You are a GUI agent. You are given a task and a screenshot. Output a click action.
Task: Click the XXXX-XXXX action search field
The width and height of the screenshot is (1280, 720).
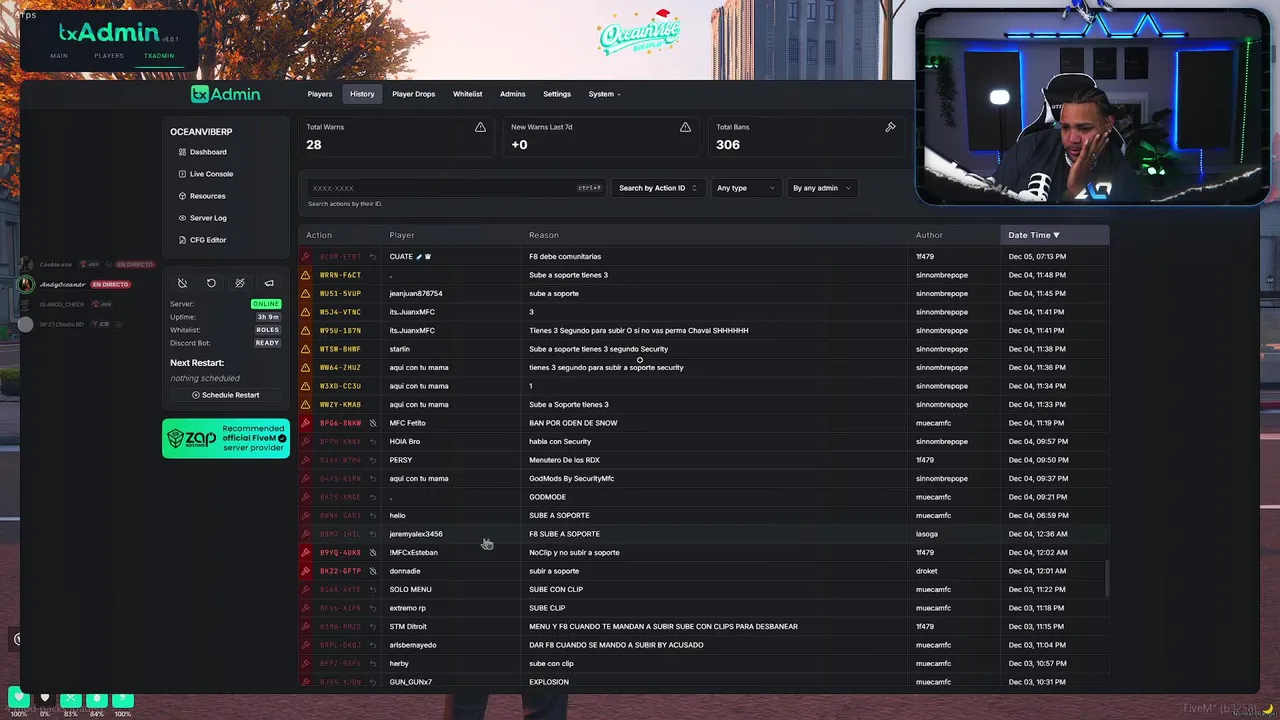tap(456, 188)
